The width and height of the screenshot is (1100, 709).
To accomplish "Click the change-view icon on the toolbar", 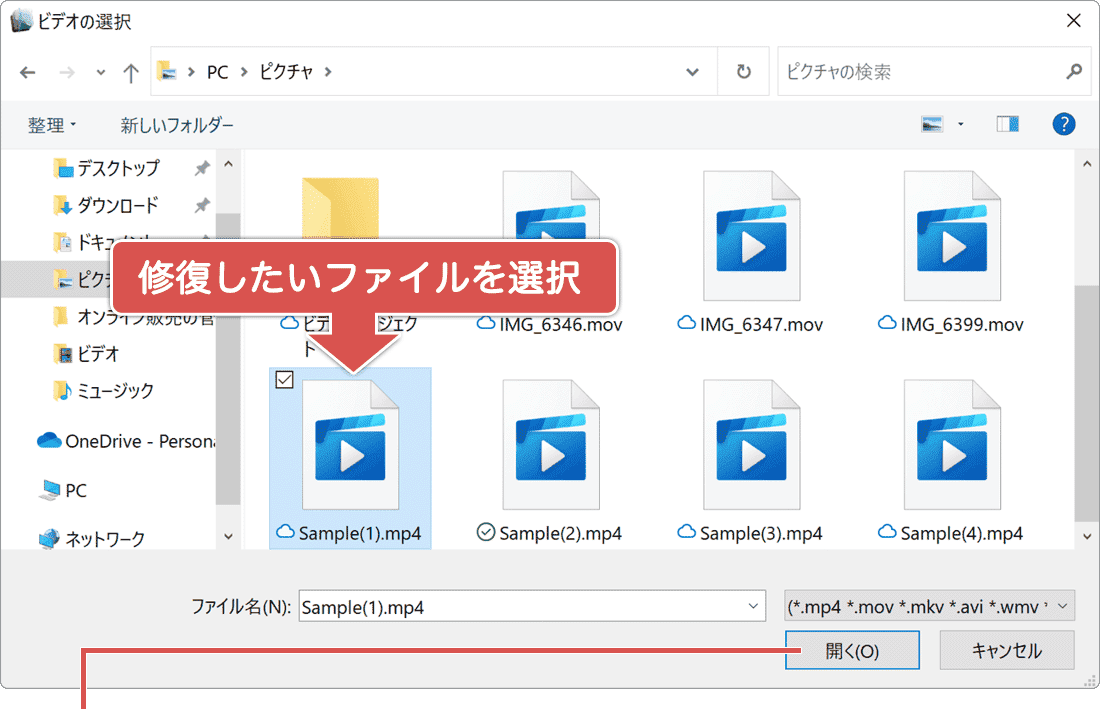I will 932,123.
